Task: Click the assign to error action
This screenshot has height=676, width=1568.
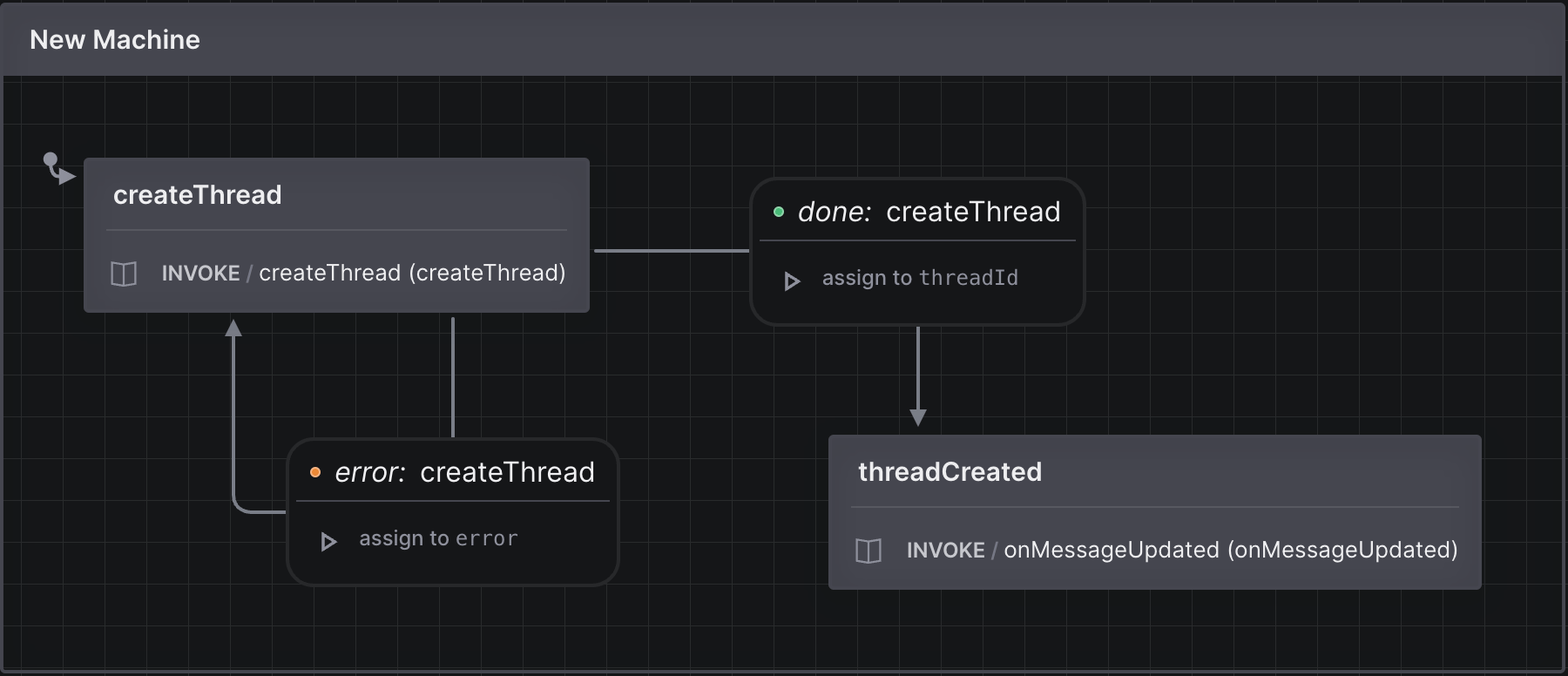Action: point(438,538)
